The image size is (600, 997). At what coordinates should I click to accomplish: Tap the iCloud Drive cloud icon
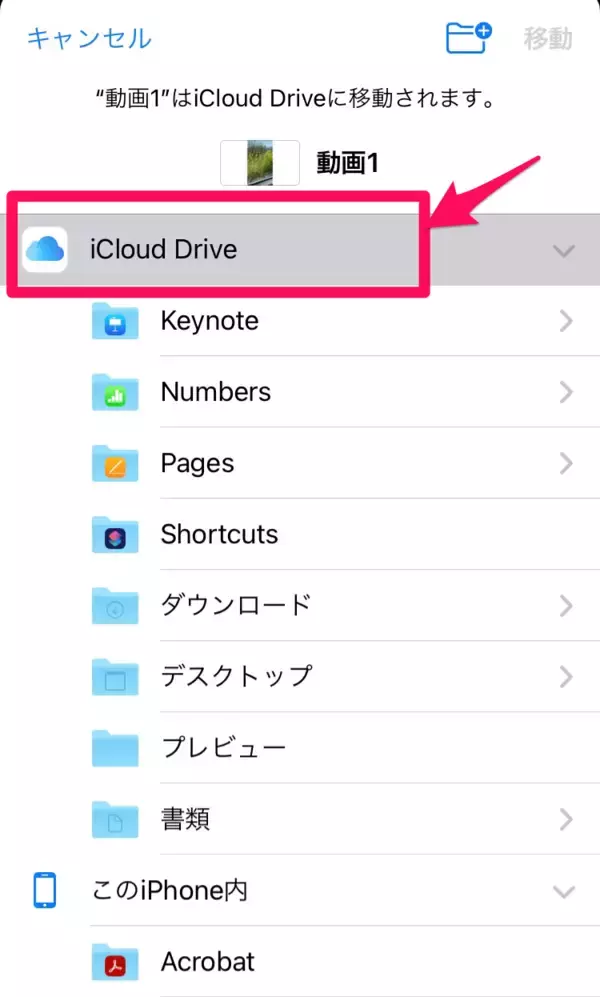(45, 249)
